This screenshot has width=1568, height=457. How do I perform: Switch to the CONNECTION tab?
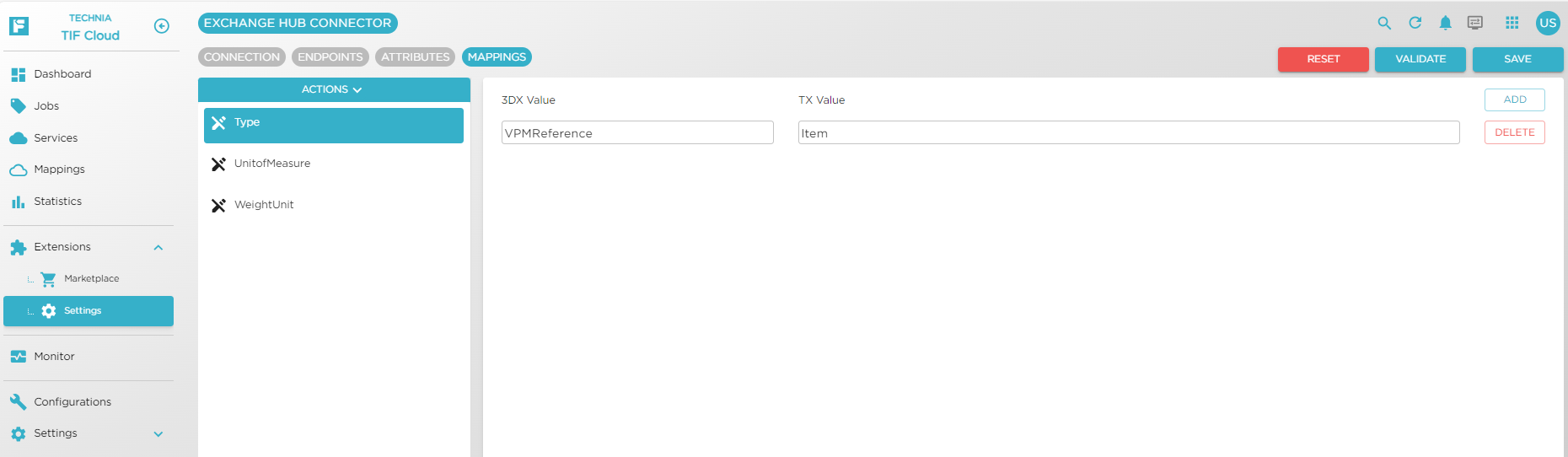[242, 57]
